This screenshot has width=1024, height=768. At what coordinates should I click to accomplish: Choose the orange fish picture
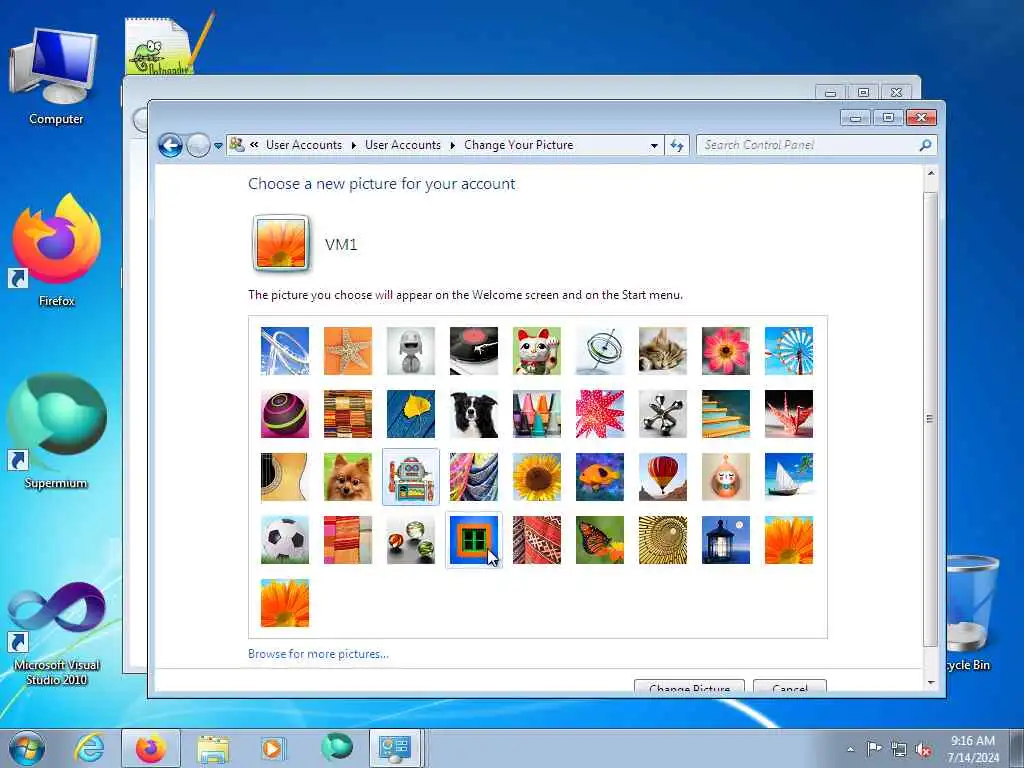pyautogui.click(x=600, y=477)
